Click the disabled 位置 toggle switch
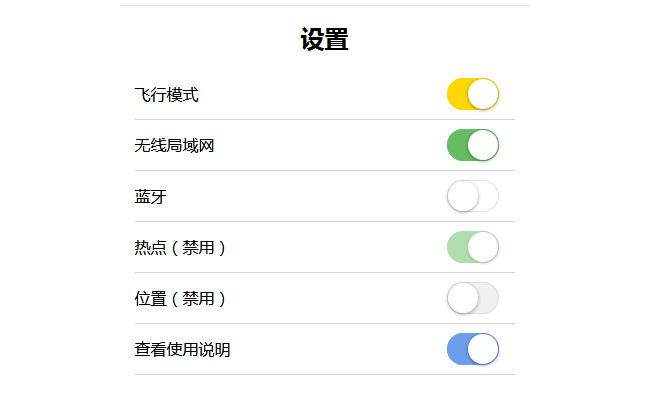Image resolution: width=650 pixels, height=400 pixels. coord(472,298)
